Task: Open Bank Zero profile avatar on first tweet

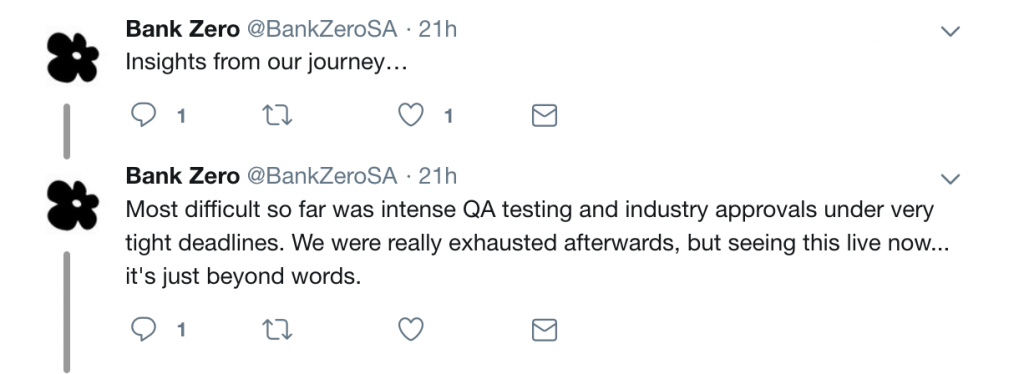Action: tap(73, 57)
